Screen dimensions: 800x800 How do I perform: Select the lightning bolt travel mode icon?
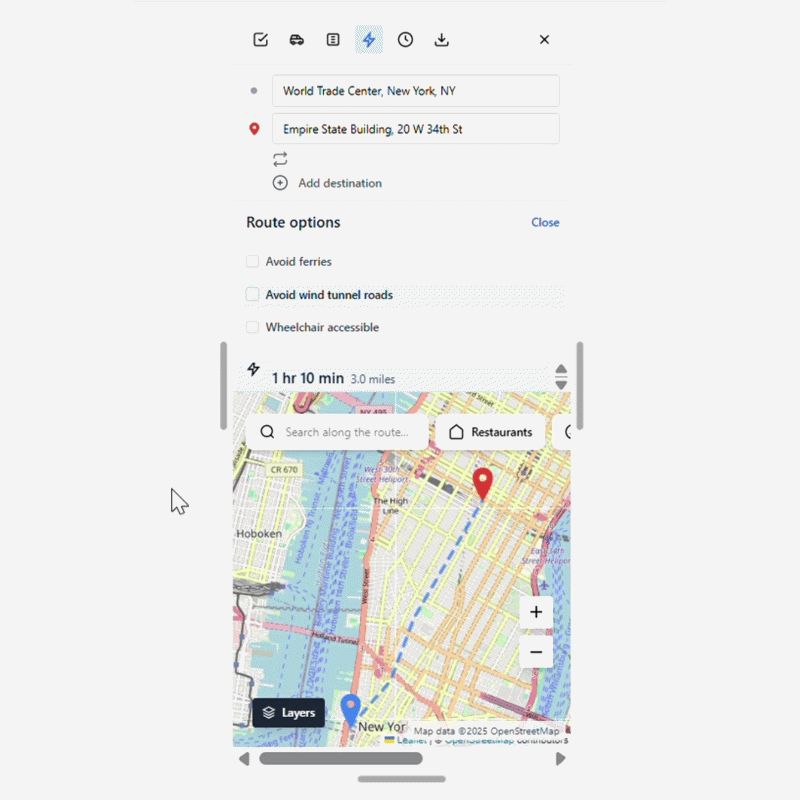point(369,40)
